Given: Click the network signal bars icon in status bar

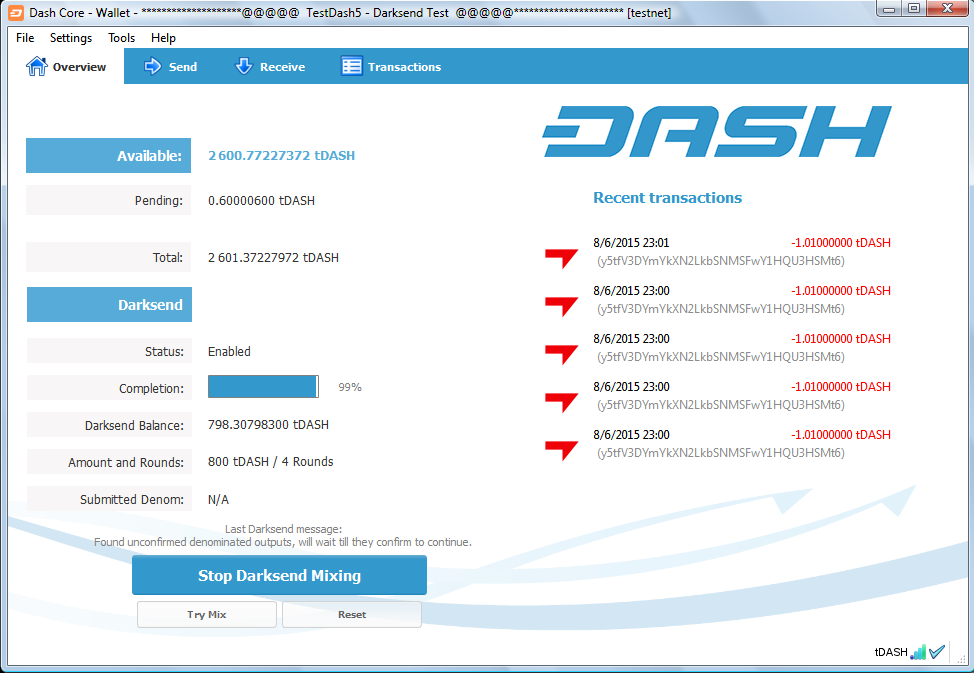Looking at the screenshot, I should pyautogui.click(x=917, y=652).
